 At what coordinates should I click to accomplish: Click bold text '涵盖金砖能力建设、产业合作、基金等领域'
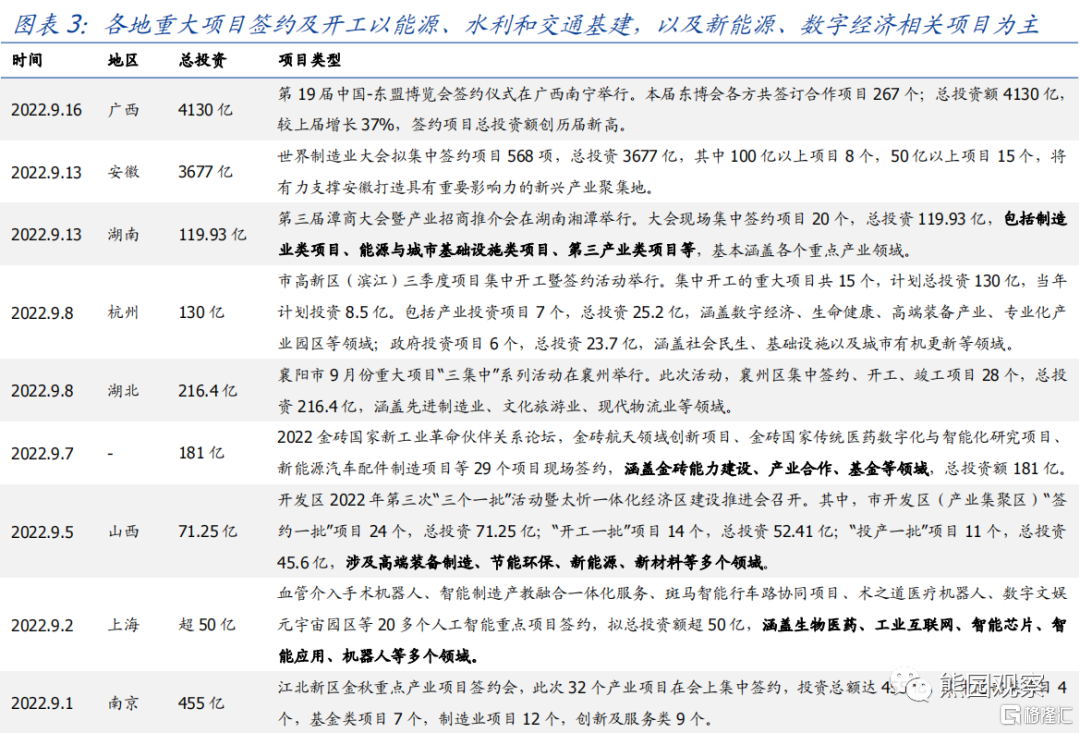[x=776, y=469]
